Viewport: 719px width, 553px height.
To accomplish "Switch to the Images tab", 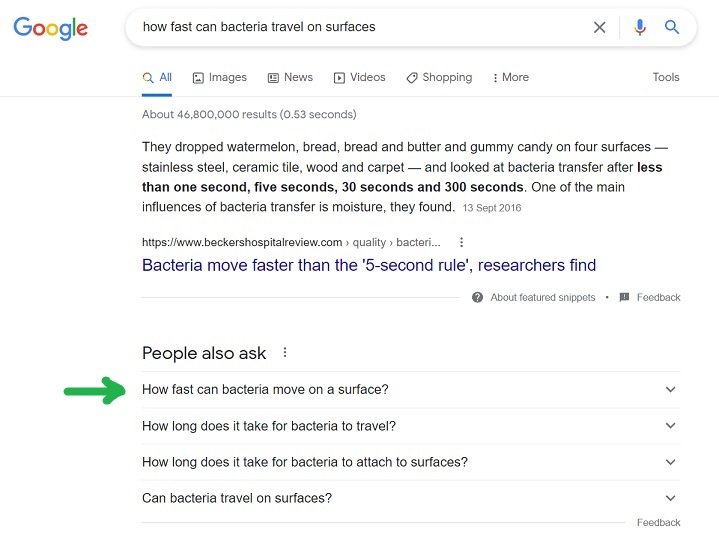I will [x=220, y=77].
